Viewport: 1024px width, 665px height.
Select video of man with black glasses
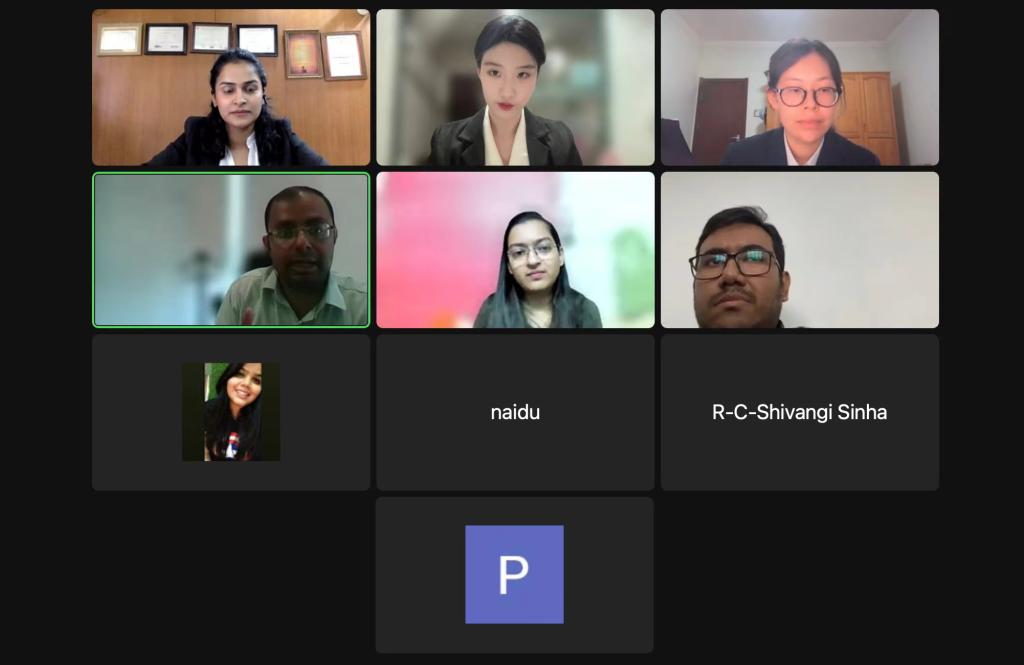coord(800,250)
